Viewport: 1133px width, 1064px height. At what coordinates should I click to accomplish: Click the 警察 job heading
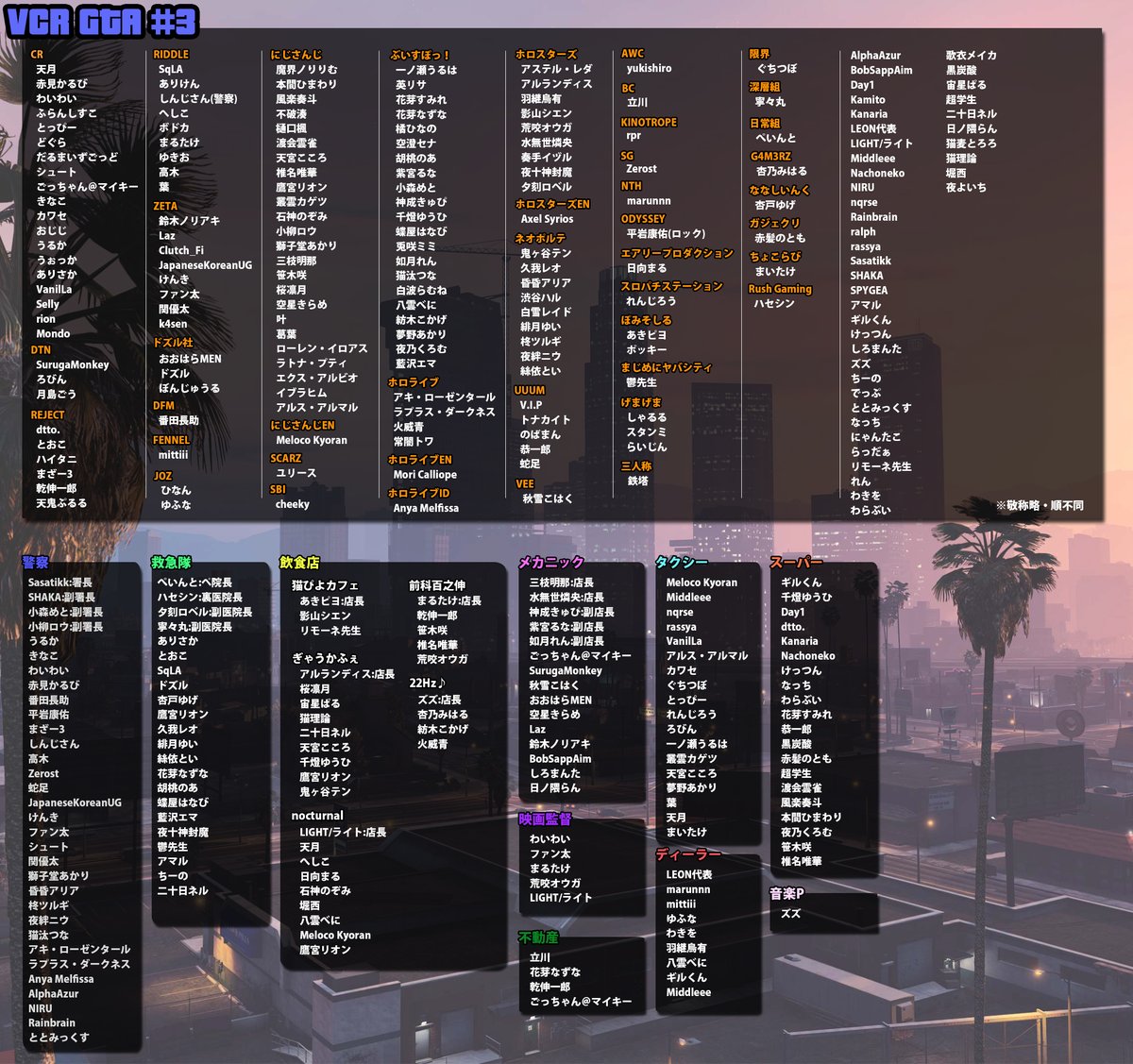pyautogui.click(x=36, y=563)
